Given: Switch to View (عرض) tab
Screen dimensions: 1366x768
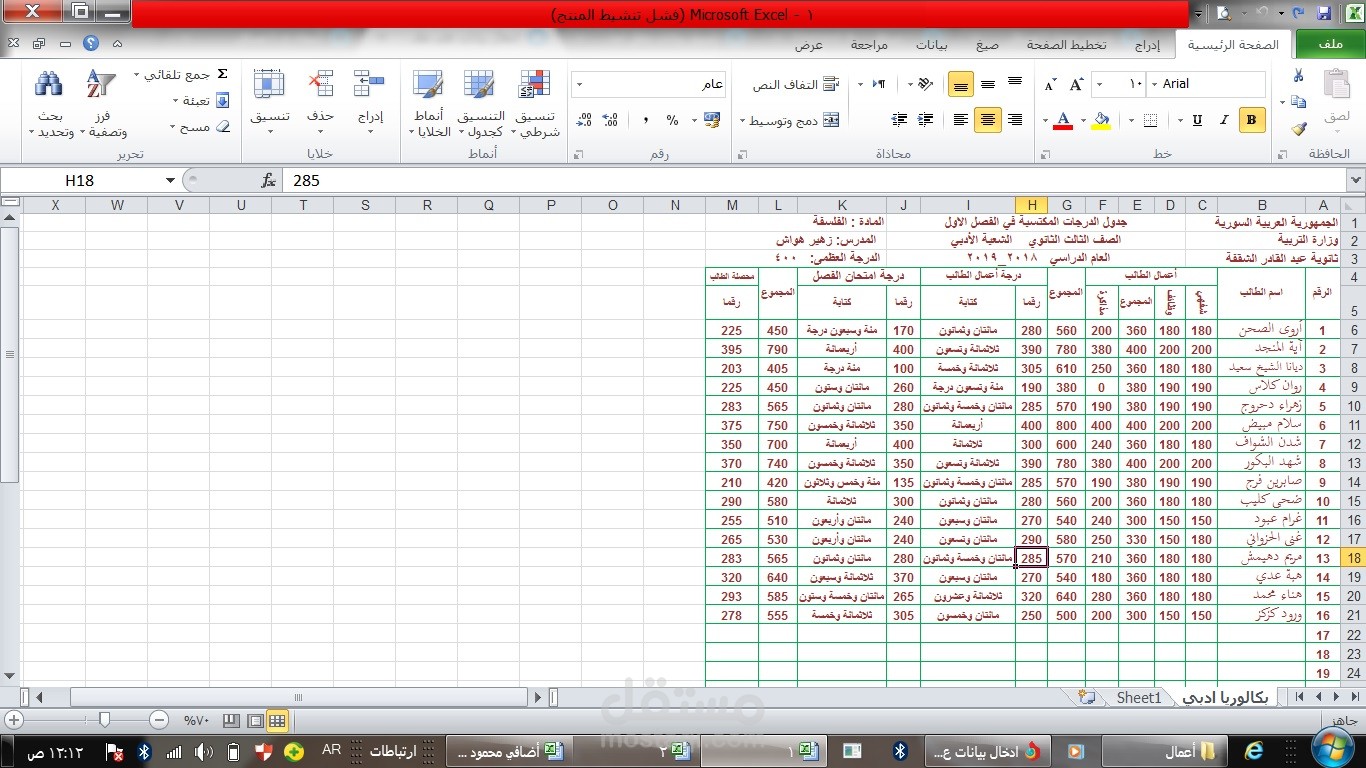Looking at the screenshot, I should coord(809,45).
